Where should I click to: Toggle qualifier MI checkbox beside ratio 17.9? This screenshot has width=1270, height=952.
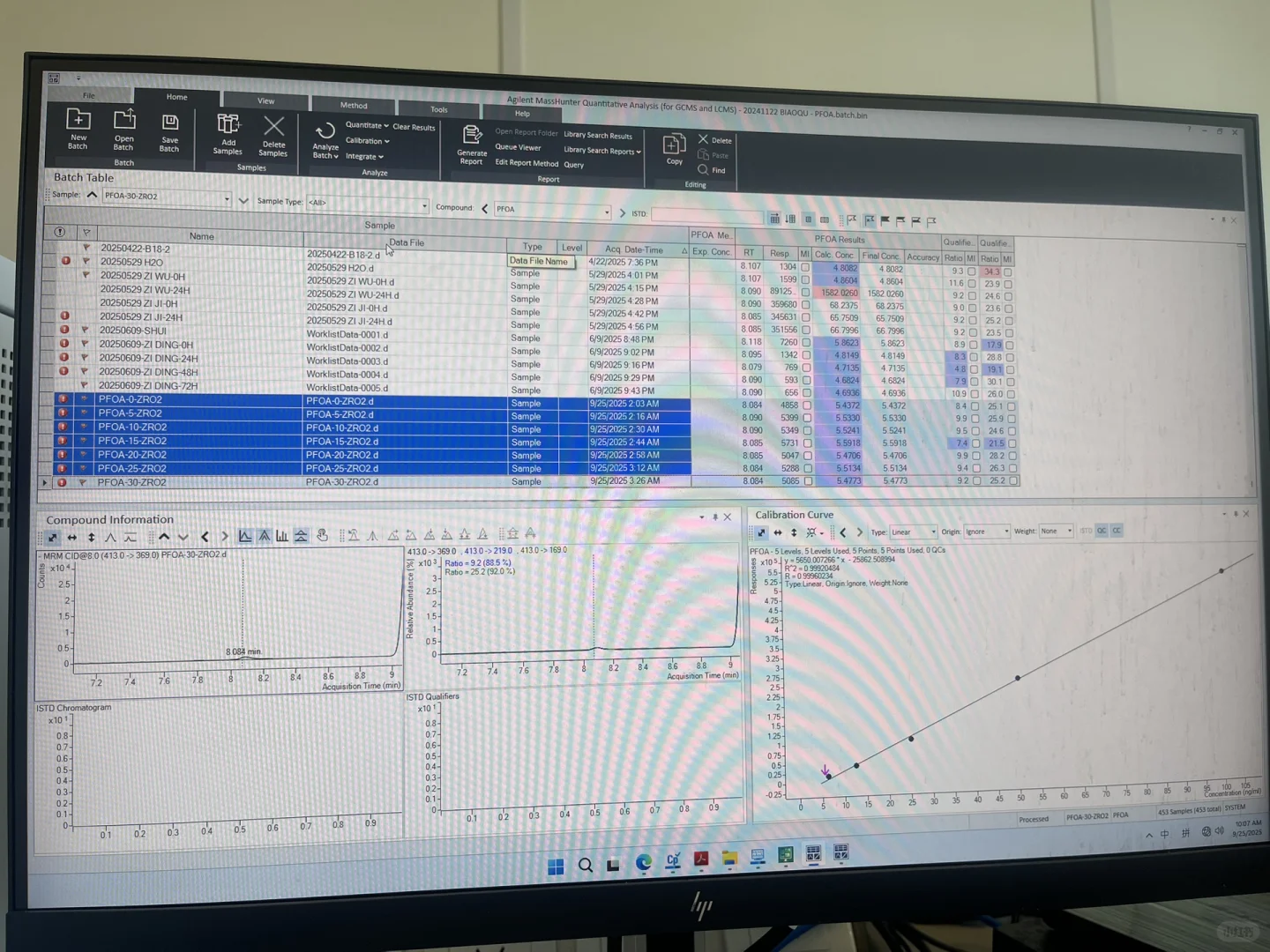coord(1010,346)
